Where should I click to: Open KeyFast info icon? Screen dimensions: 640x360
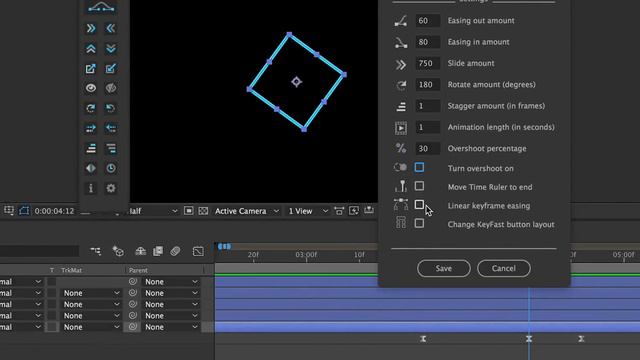coord(91,188)
